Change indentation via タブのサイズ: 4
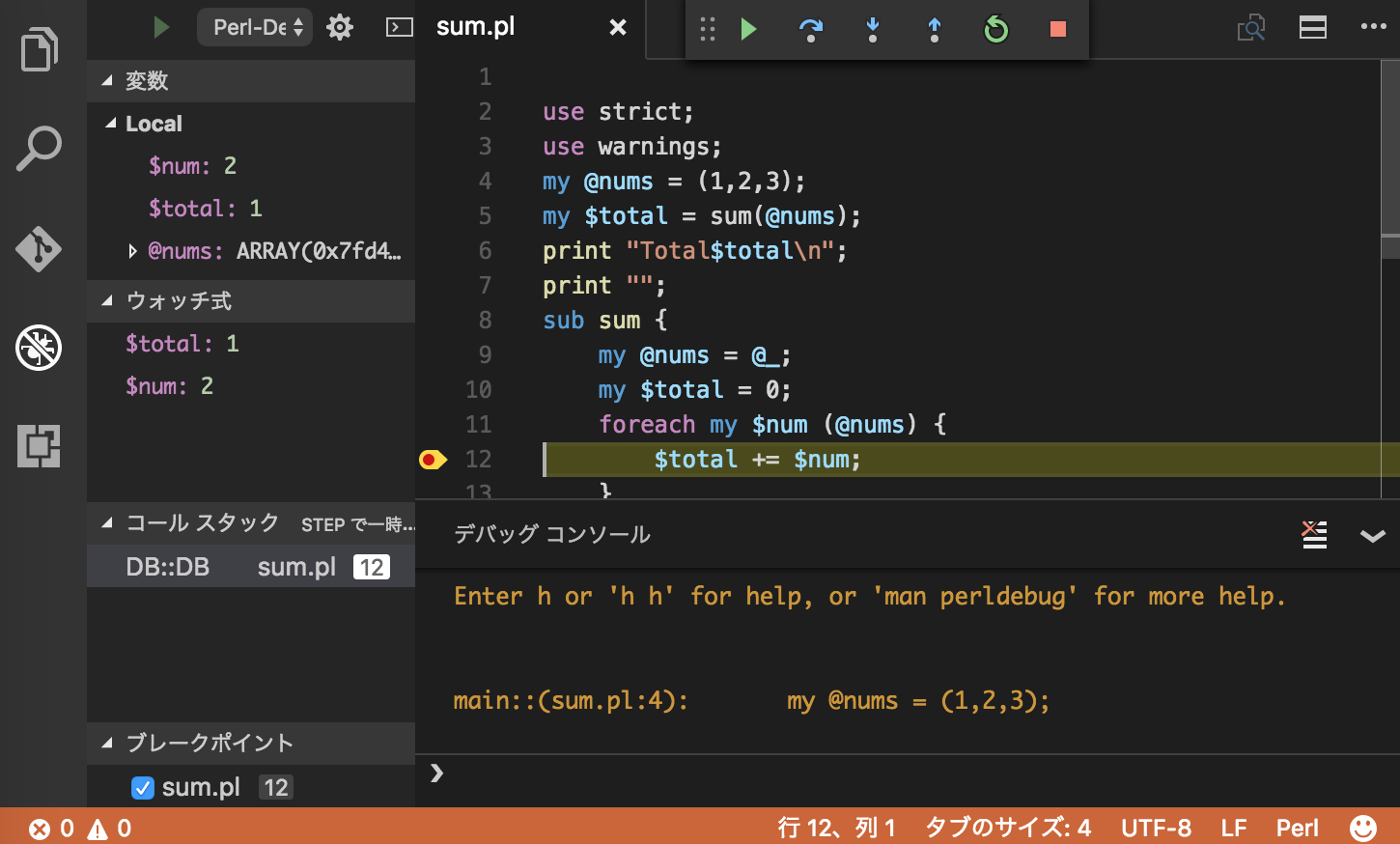 pos(1008,829)
